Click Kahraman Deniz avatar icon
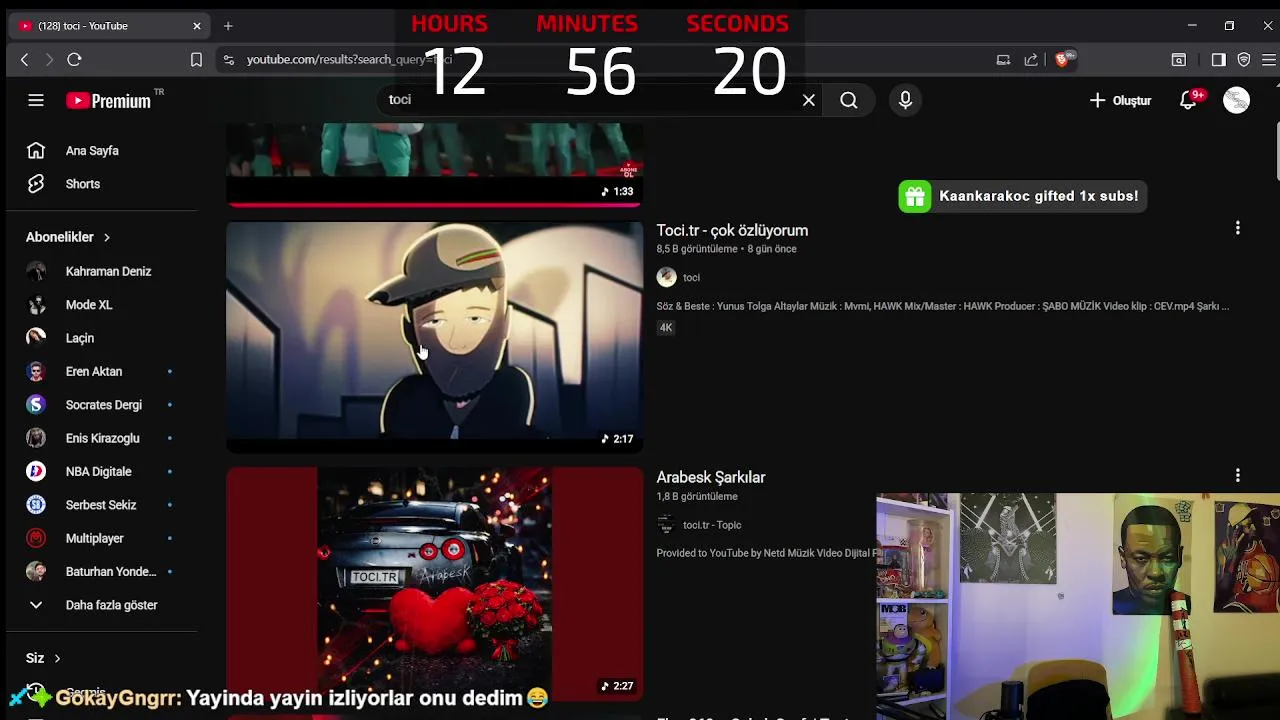Screen dimensions: 1280x720 tap(36, 271)
